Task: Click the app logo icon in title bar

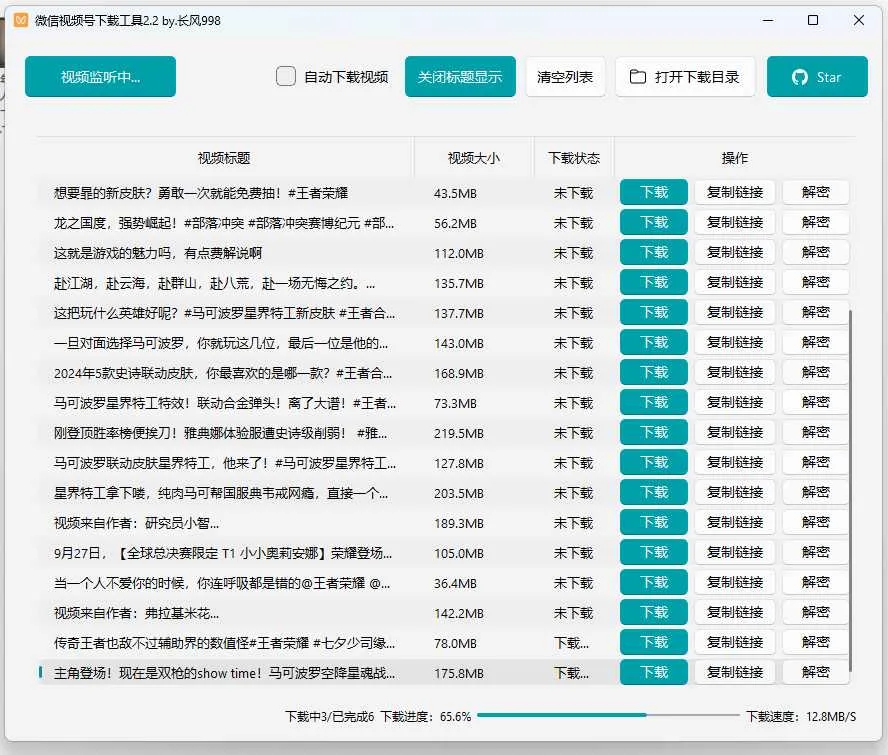Action: click(x=21, y=20)
